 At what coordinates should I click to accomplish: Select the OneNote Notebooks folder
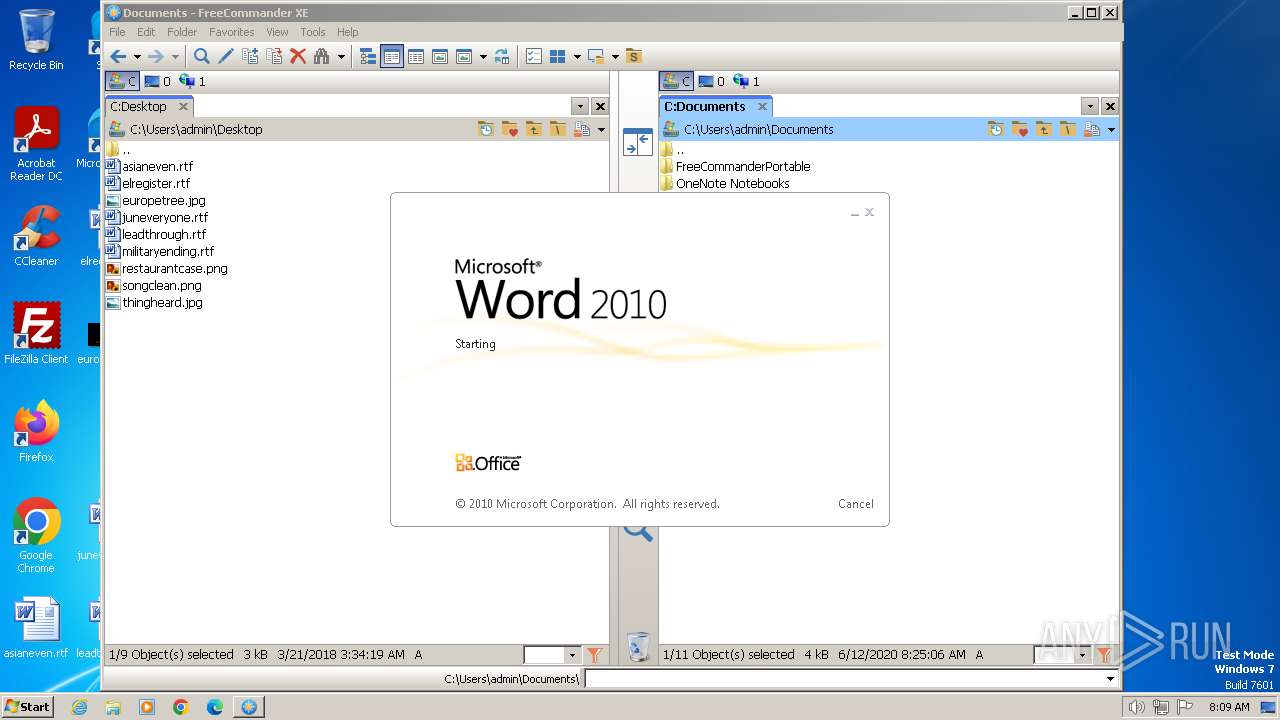[x=732, y=183]
